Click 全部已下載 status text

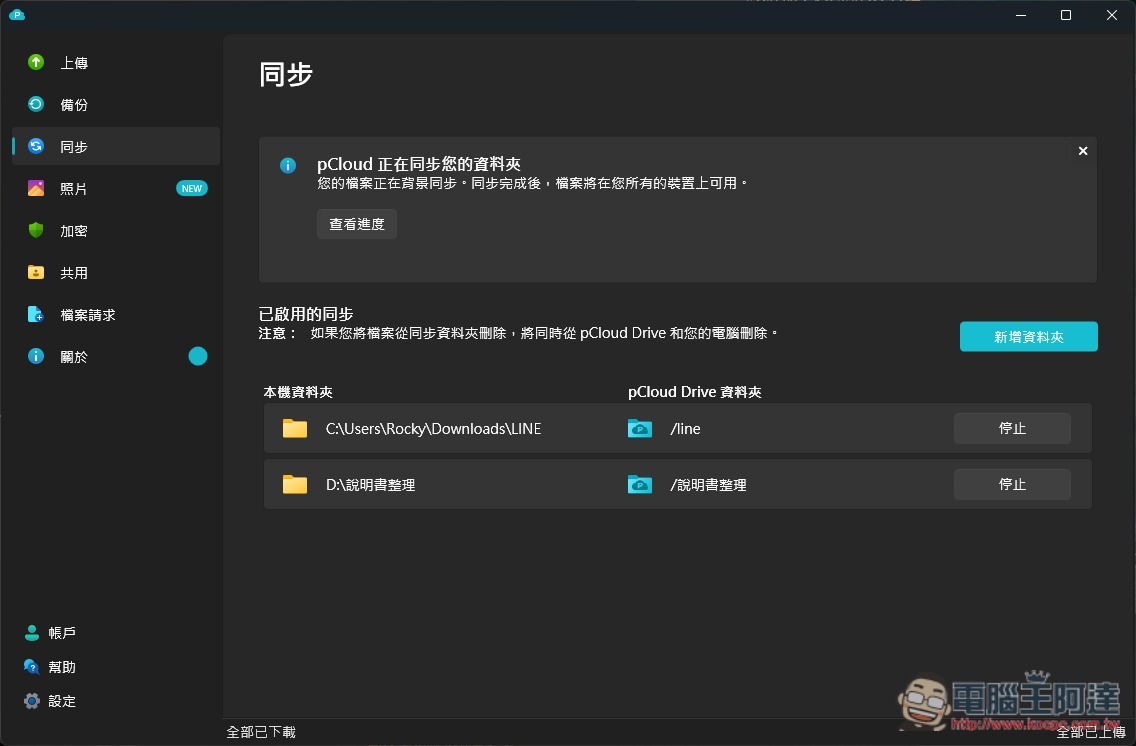click(261, 732)
